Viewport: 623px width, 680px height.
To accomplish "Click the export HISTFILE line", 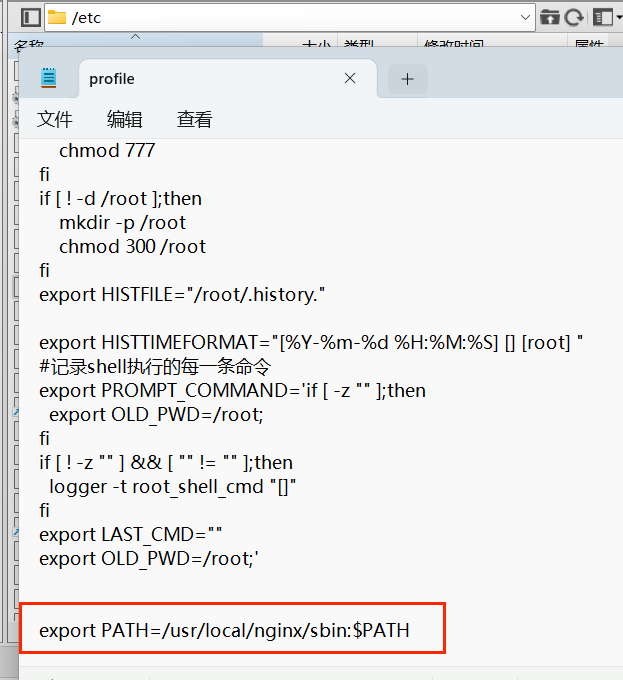I will pos(182,295).
